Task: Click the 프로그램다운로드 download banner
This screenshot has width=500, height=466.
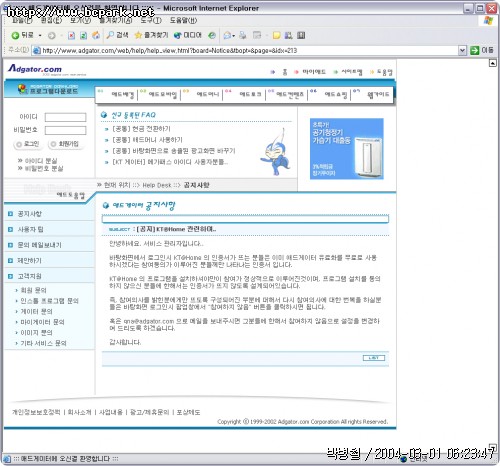Action: pyautogui.click(x=49, y=89)
